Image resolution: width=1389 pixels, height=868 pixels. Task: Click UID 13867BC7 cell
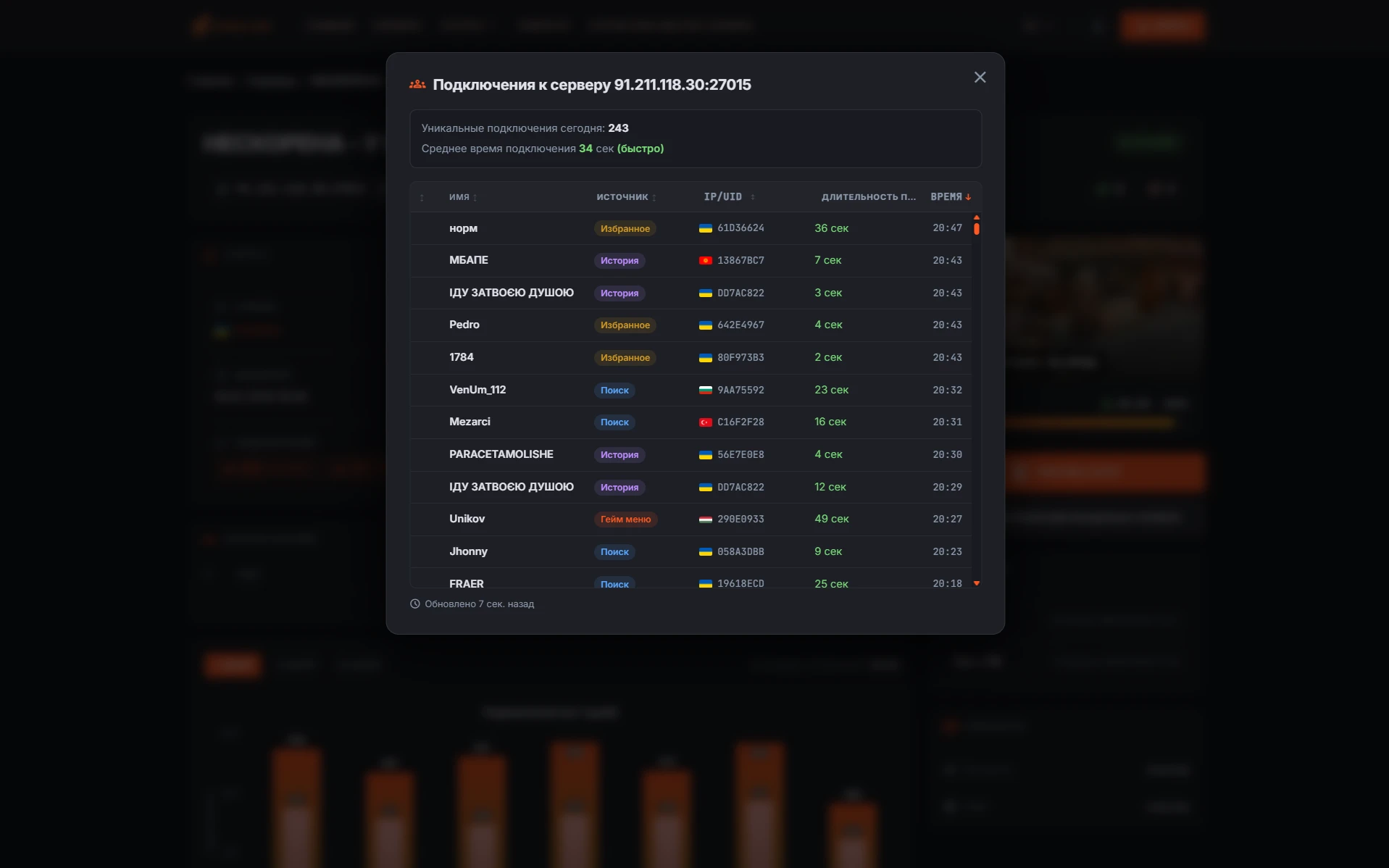pyautogui.click(x=741, y=261)
